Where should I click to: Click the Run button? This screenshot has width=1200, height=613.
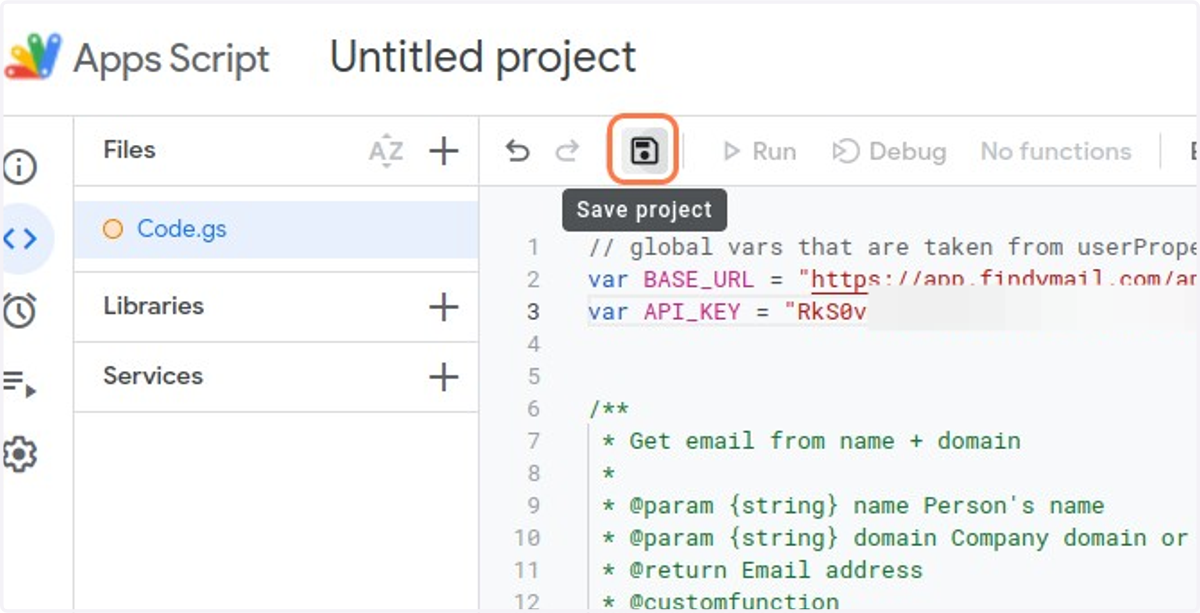760,151
